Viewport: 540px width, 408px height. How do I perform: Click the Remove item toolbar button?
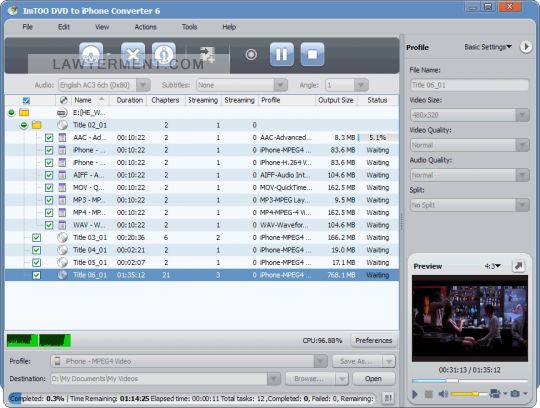tap(133, 54)
